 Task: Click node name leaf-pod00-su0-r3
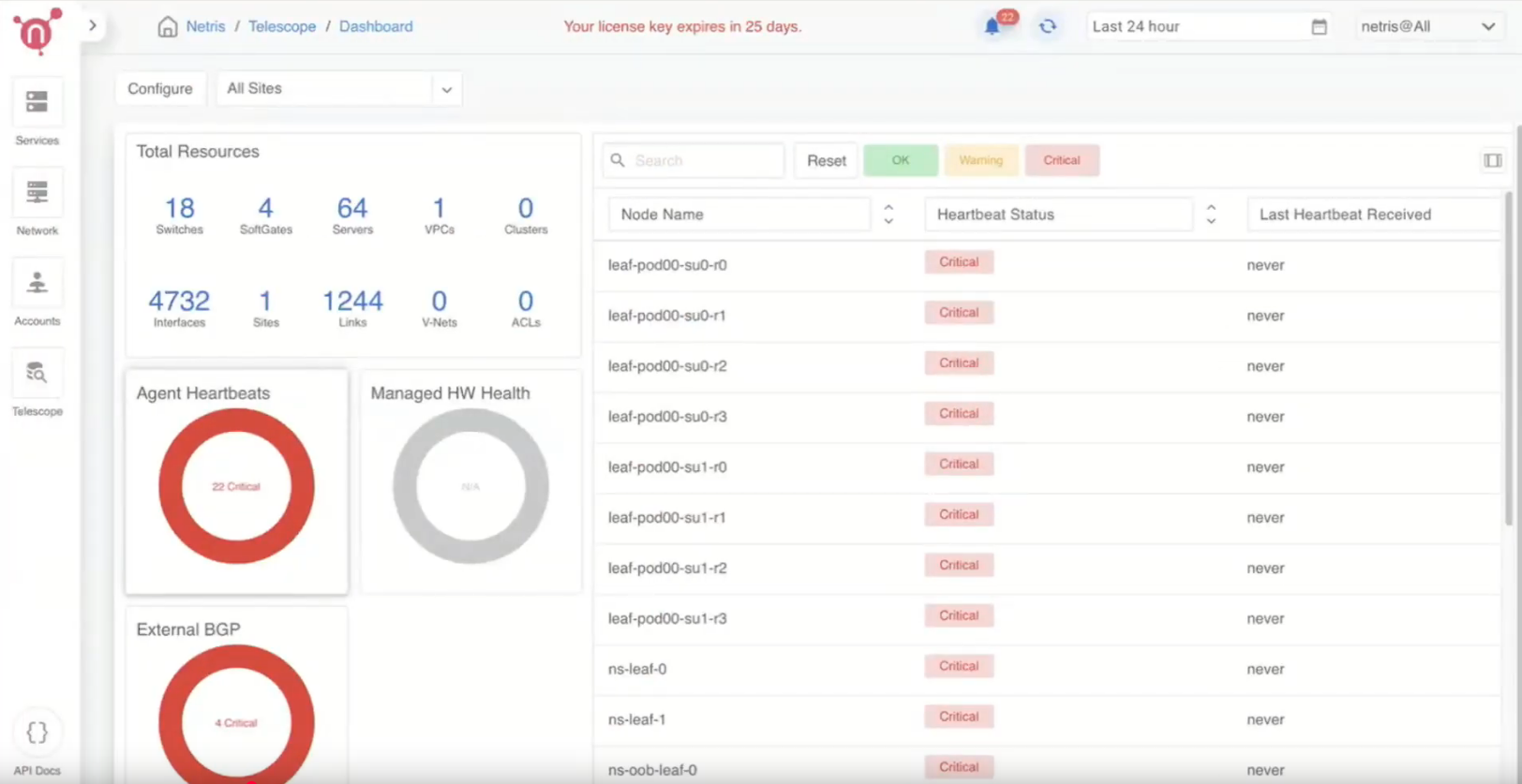(667, 417)
